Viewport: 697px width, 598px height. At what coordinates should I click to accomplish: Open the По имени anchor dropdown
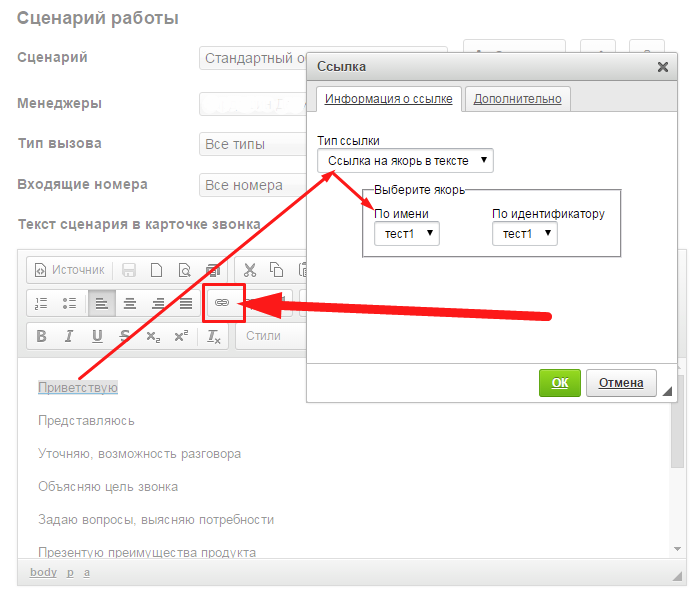pos(407,233)
